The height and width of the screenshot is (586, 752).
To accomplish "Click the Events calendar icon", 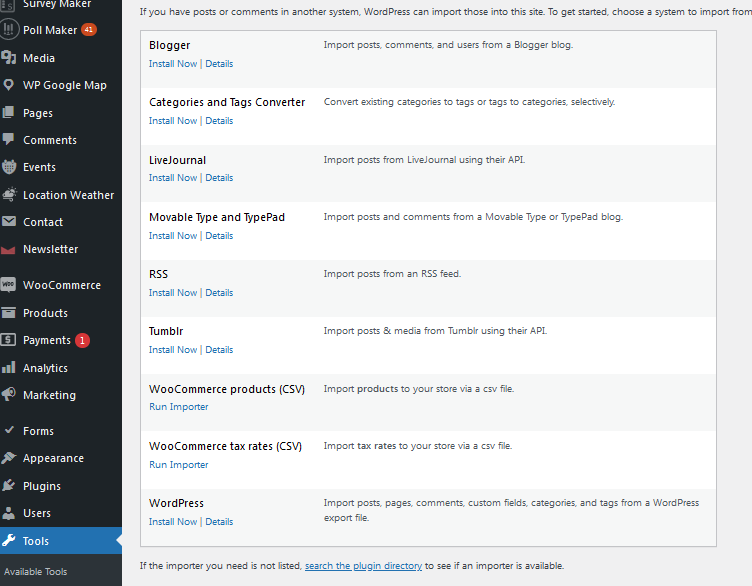I will click(9, 167).
